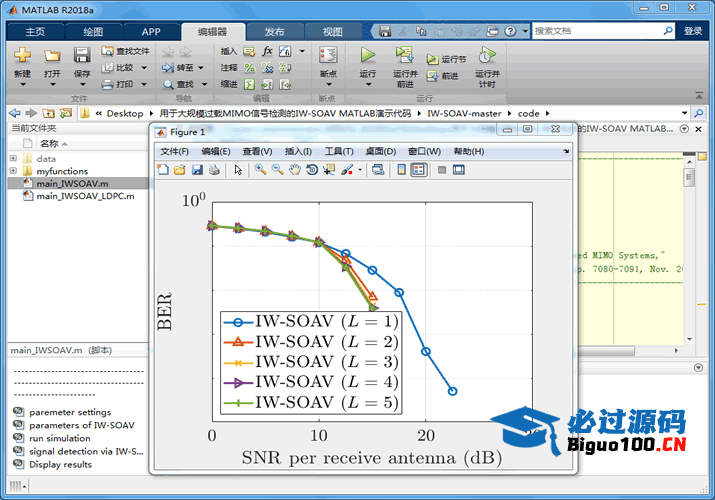Image resolution: width=715 pixels, height=500 pixels.
Task: Toggle the Insert Colorbar button
Action: point(401,170)
